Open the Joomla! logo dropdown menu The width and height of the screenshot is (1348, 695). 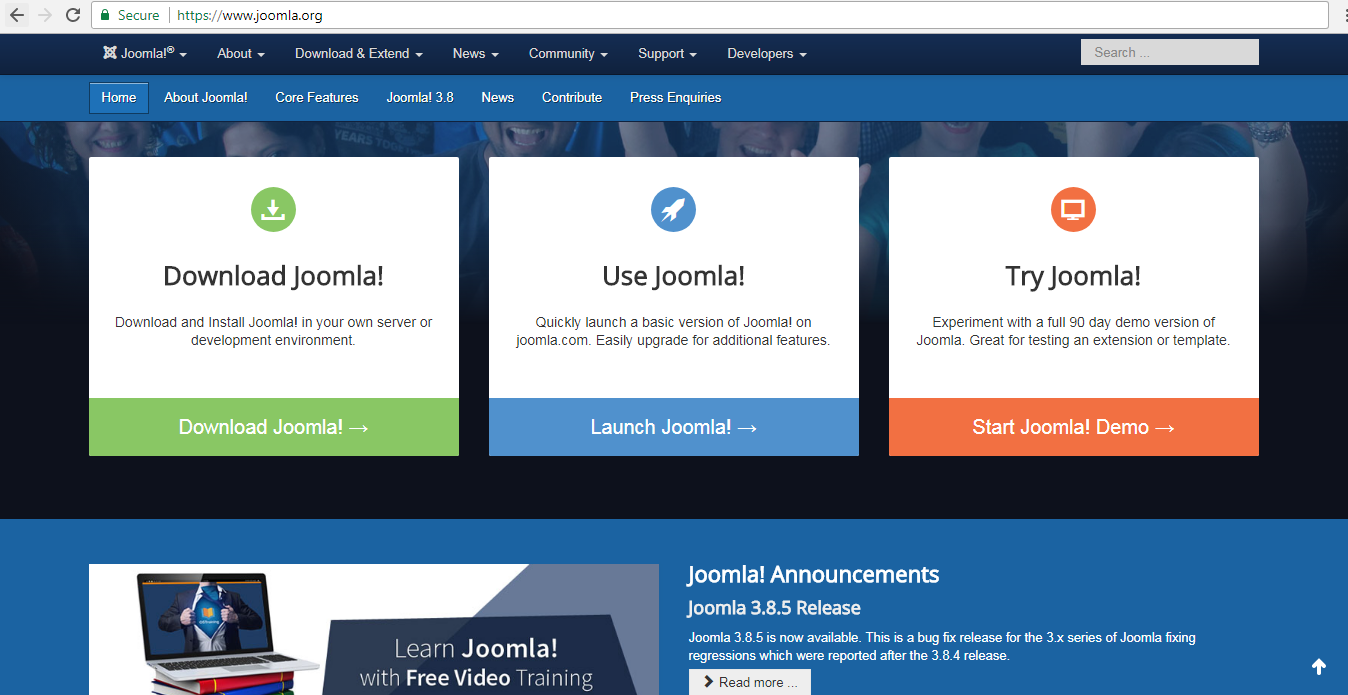click(144, 53)
